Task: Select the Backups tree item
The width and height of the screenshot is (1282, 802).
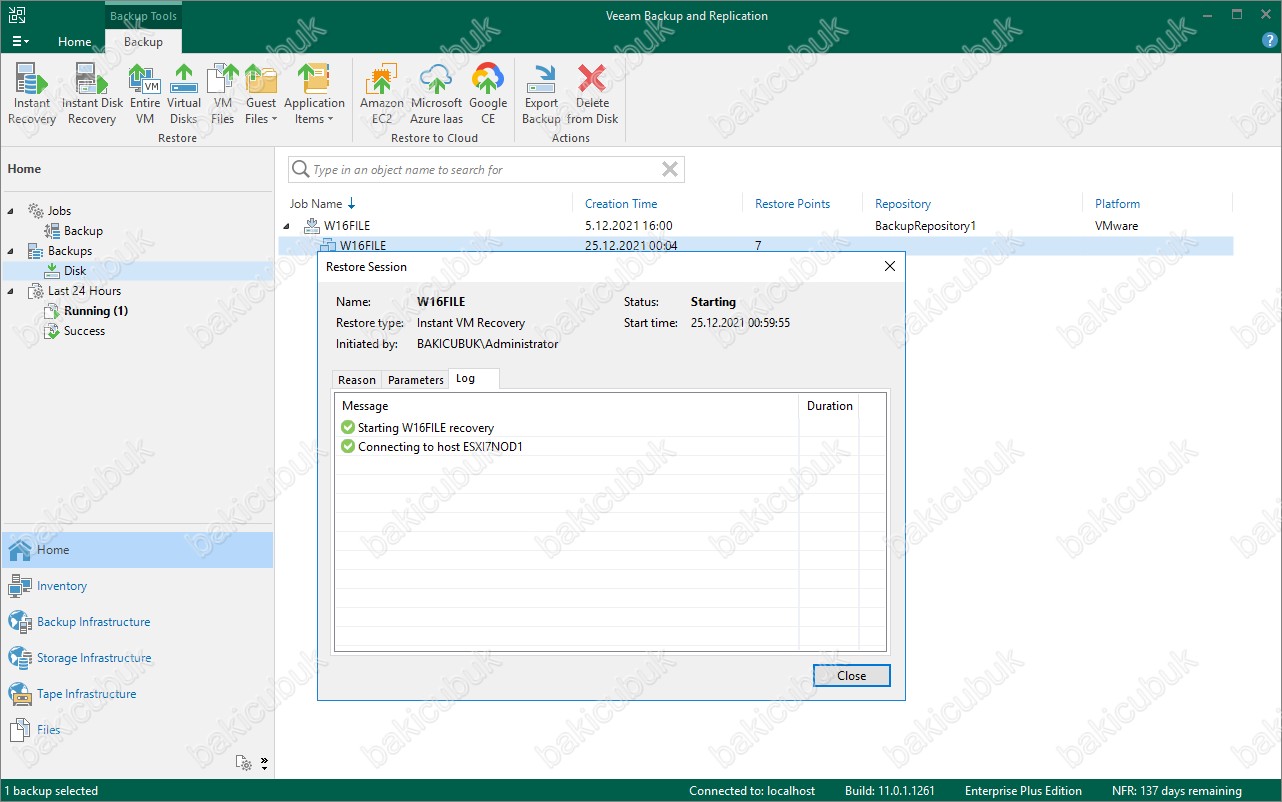Action: pos(70,251)
